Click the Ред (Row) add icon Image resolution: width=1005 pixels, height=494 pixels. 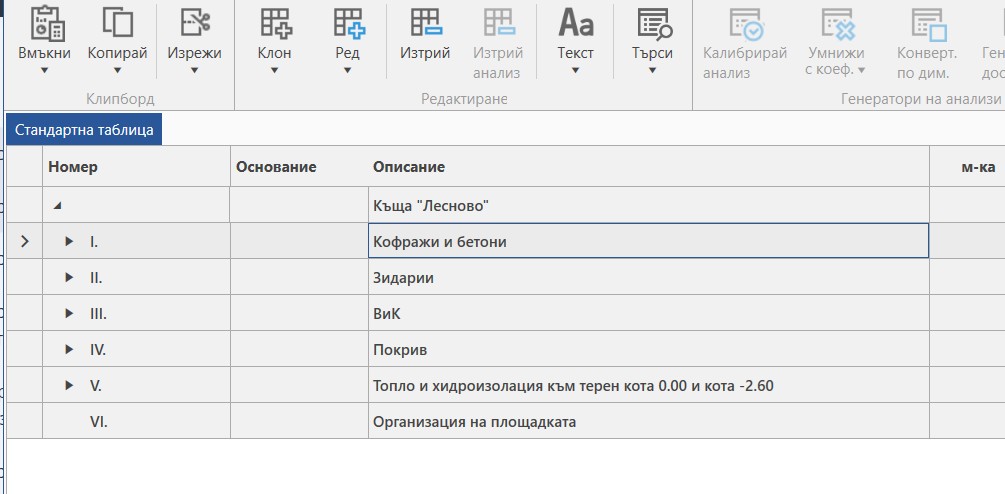tap(348, 22)
